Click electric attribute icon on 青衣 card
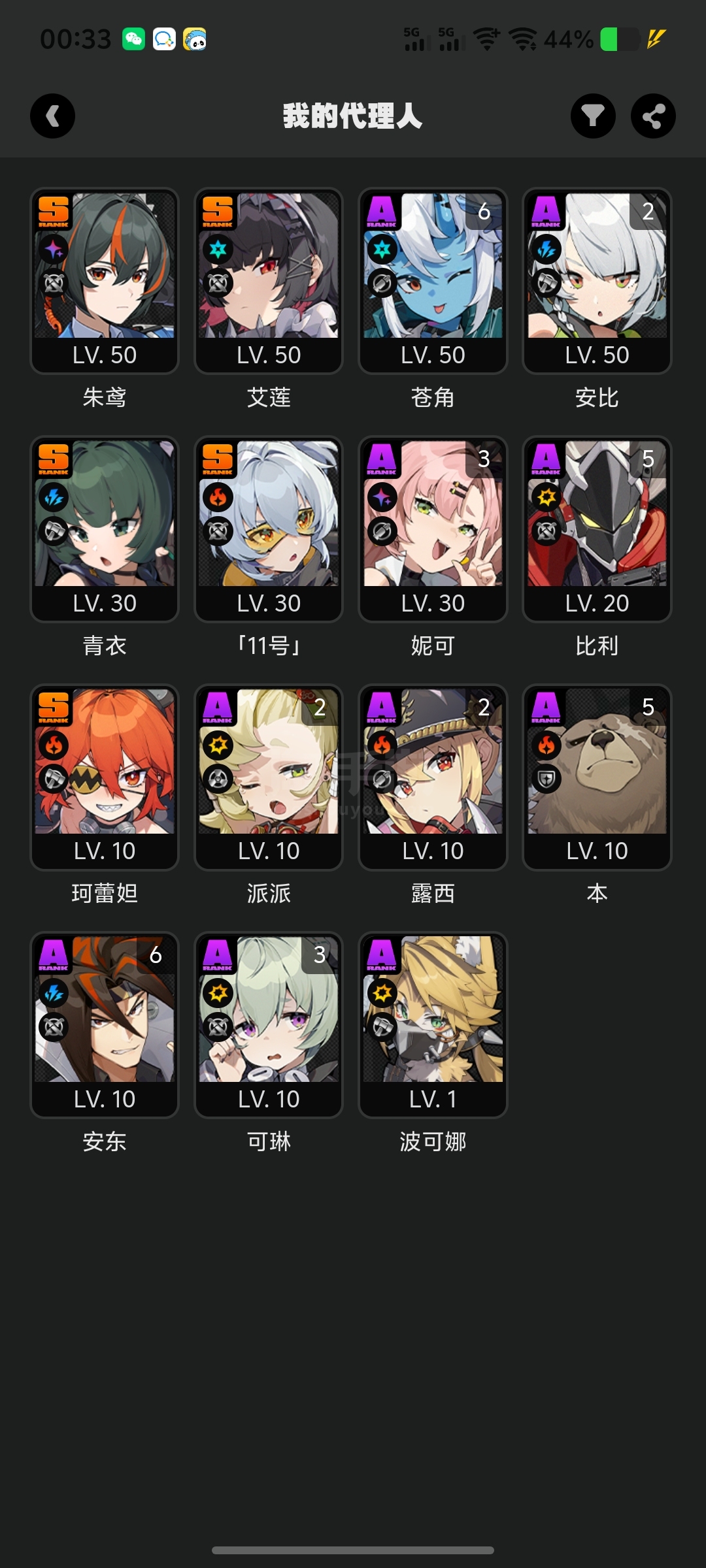The width and height of the screenshot is (706, 1568). click(54, 498)
